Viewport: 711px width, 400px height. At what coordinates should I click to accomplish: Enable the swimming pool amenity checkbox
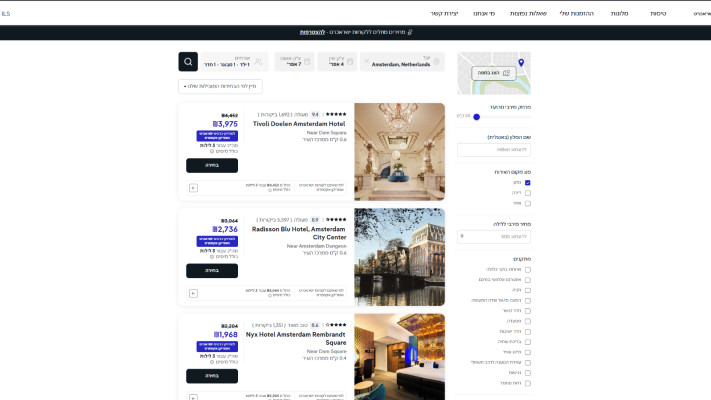[527, 342]
